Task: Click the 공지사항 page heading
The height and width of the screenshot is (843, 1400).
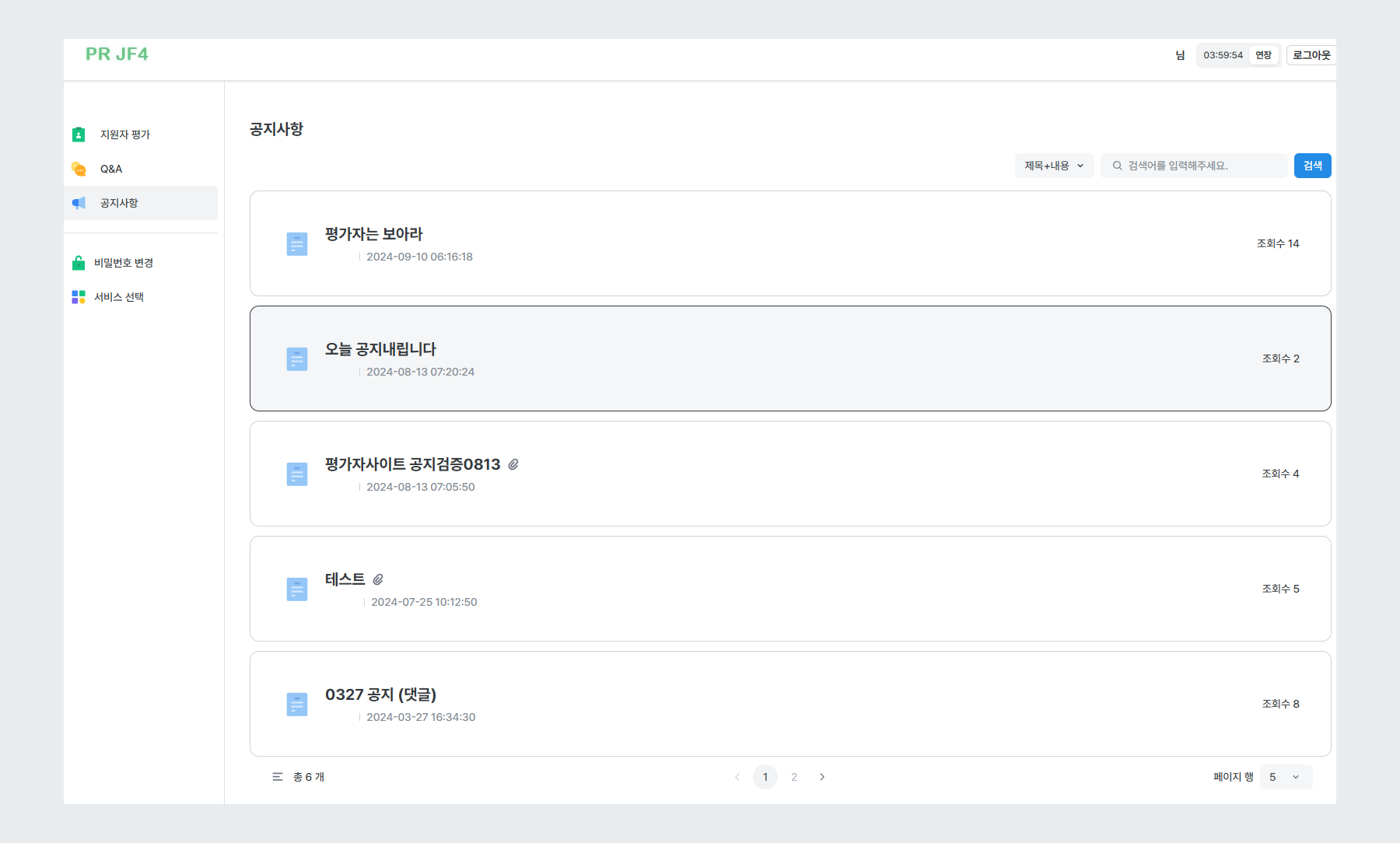Action: click(x=276, y=129)
